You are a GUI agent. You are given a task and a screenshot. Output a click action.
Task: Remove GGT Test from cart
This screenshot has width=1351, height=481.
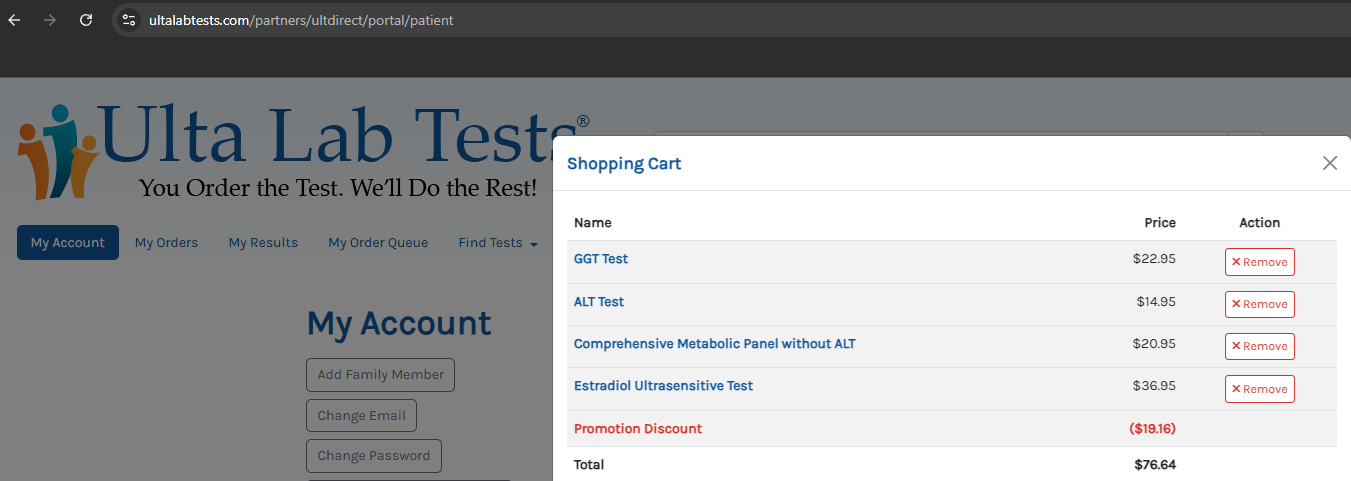click(1259, 262)
